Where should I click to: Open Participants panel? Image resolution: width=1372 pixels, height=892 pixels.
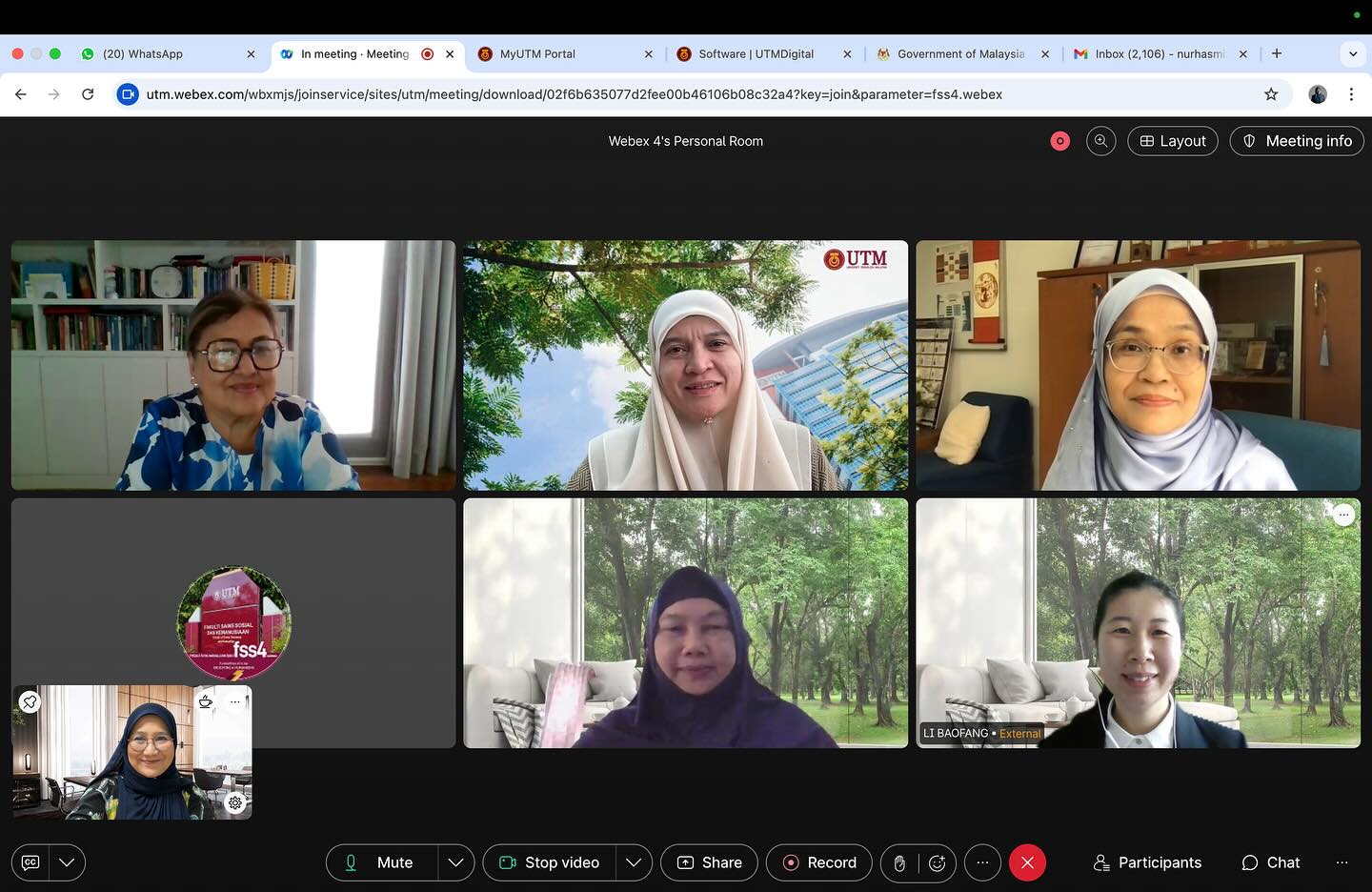1147,862
